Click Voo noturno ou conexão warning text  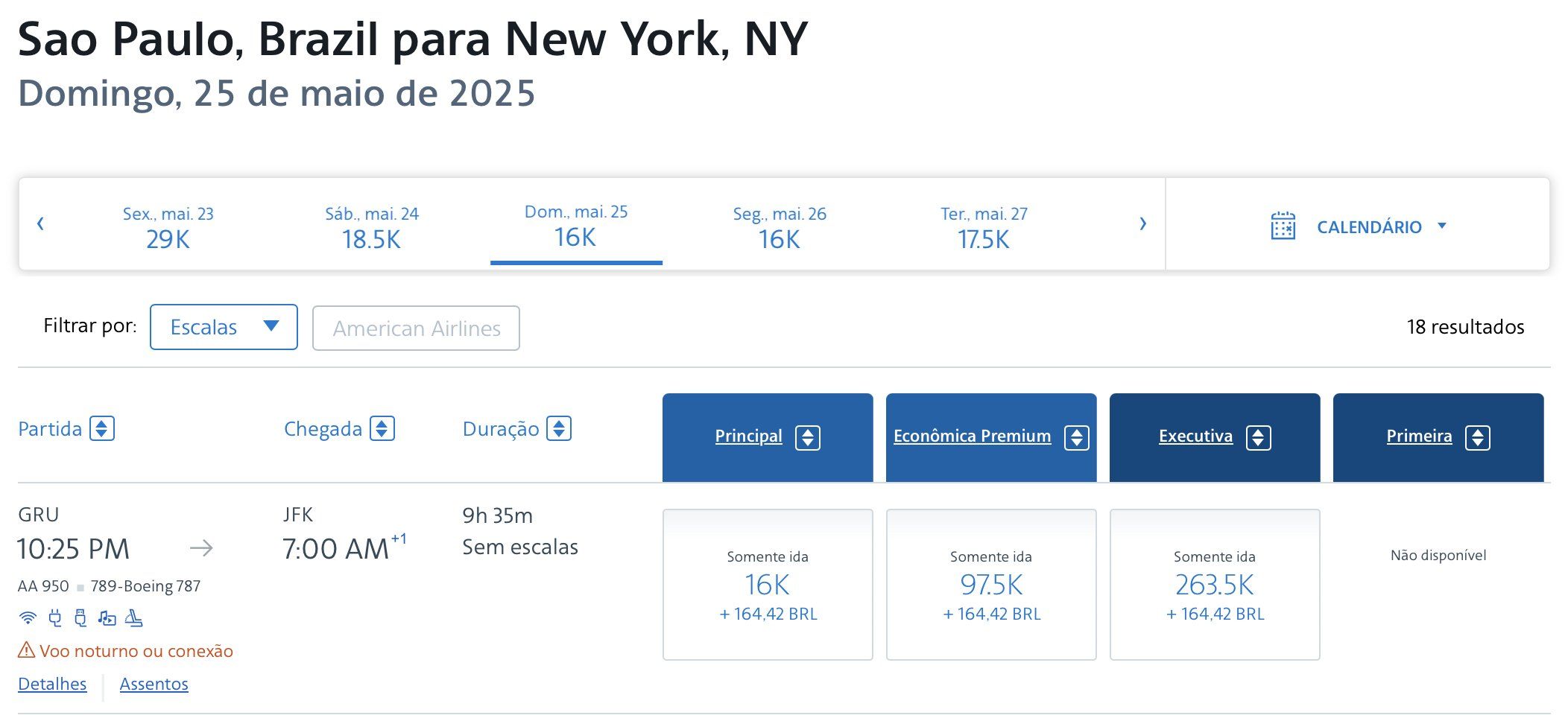[136, 651]
